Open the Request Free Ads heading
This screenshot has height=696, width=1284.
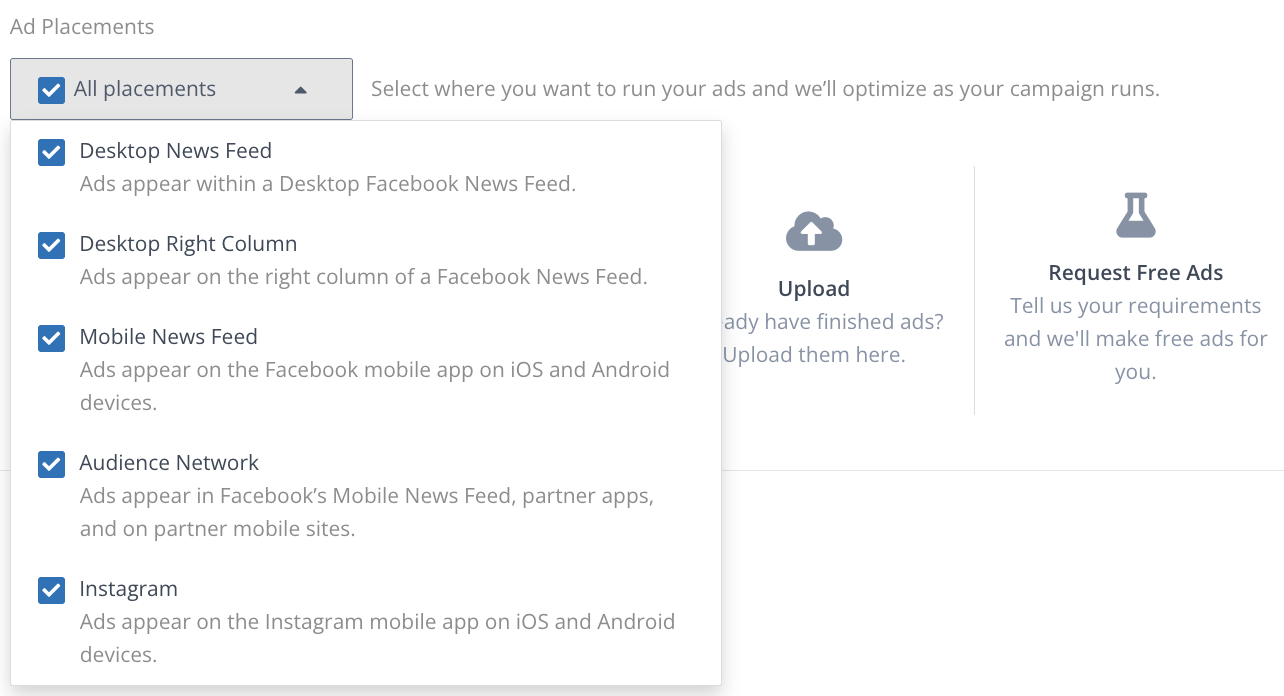coord(1135,273)
